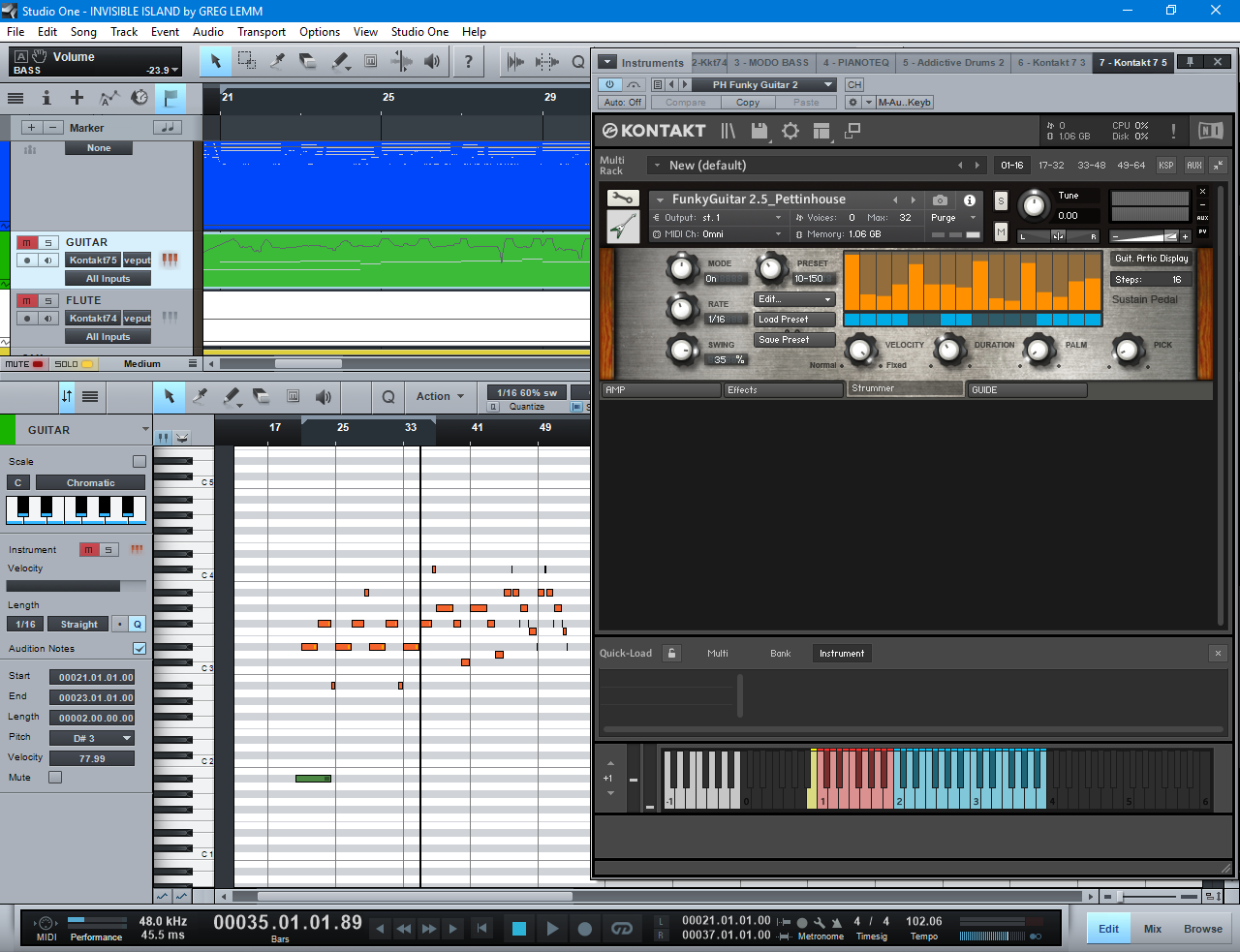Open the Transport menu
1240x952 pixels.
tap(262, 32)
